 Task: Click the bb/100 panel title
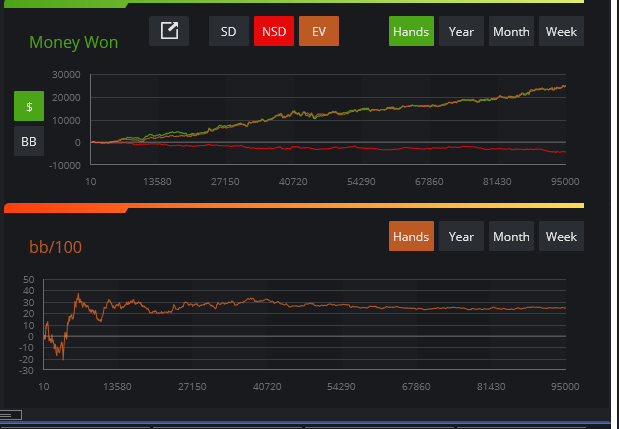coord(55,245)
